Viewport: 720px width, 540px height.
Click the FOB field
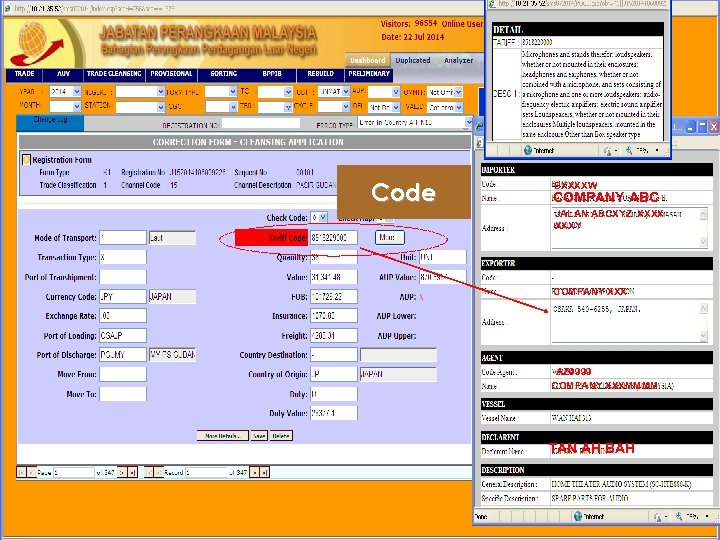click(x=334, y=297)
